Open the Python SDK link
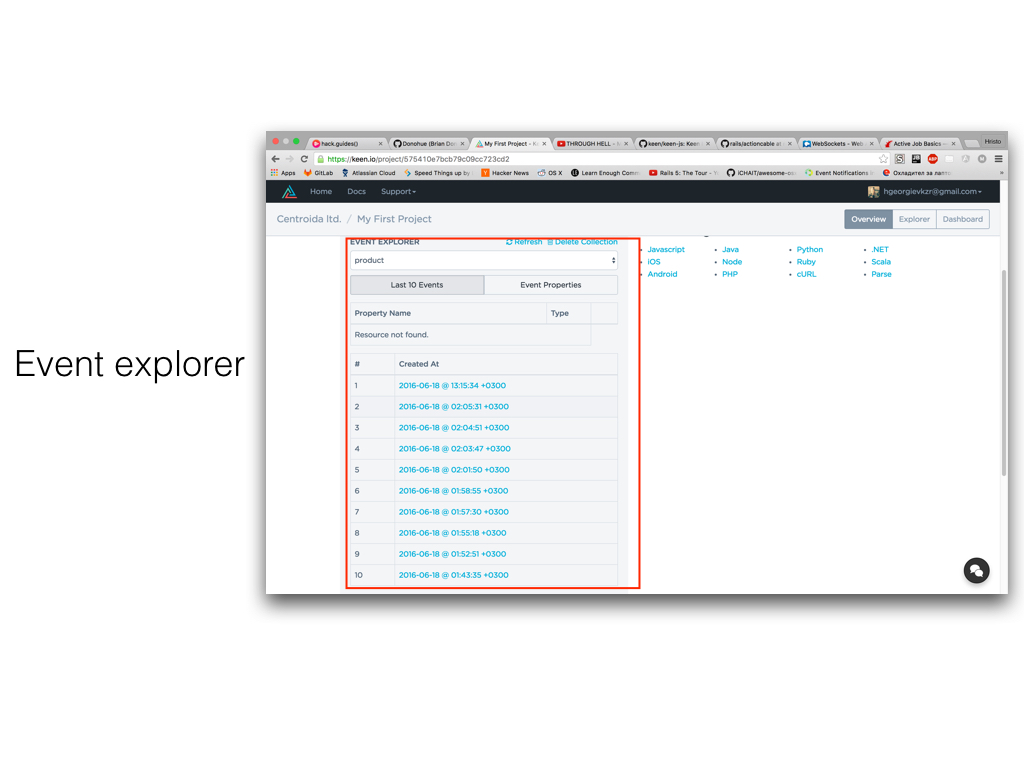 [810, 249]
